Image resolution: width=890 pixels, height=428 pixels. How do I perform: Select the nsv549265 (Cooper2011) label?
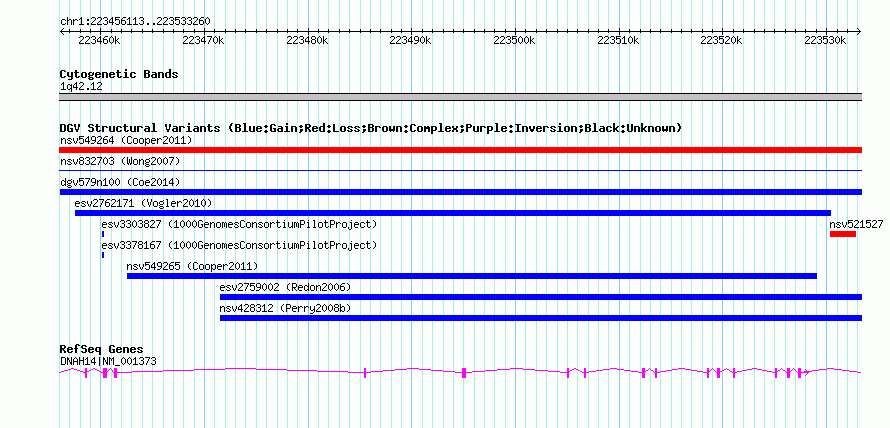click(192, 266)
